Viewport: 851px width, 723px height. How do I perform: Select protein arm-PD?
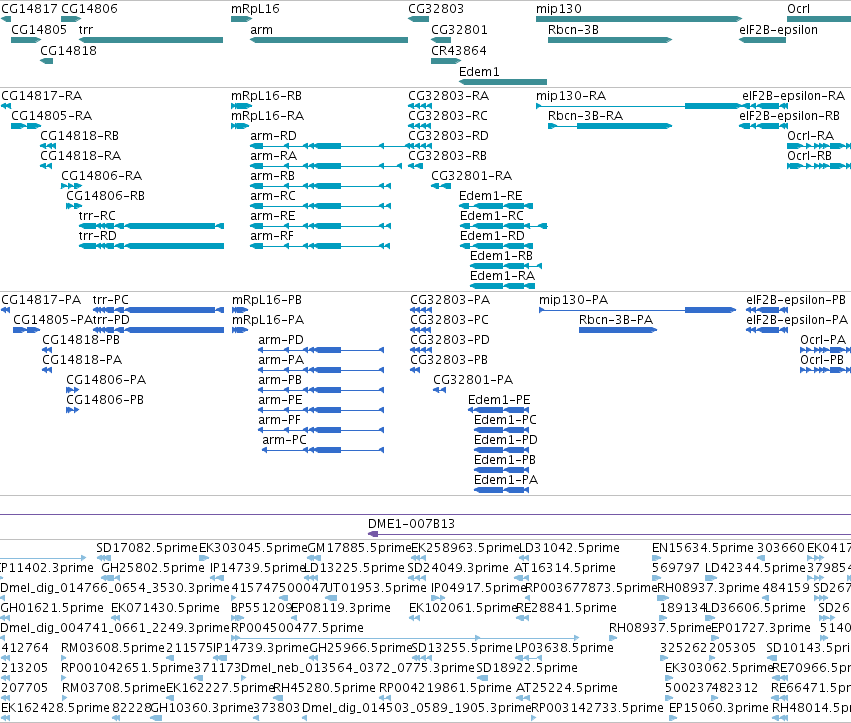tap(321, 350)
